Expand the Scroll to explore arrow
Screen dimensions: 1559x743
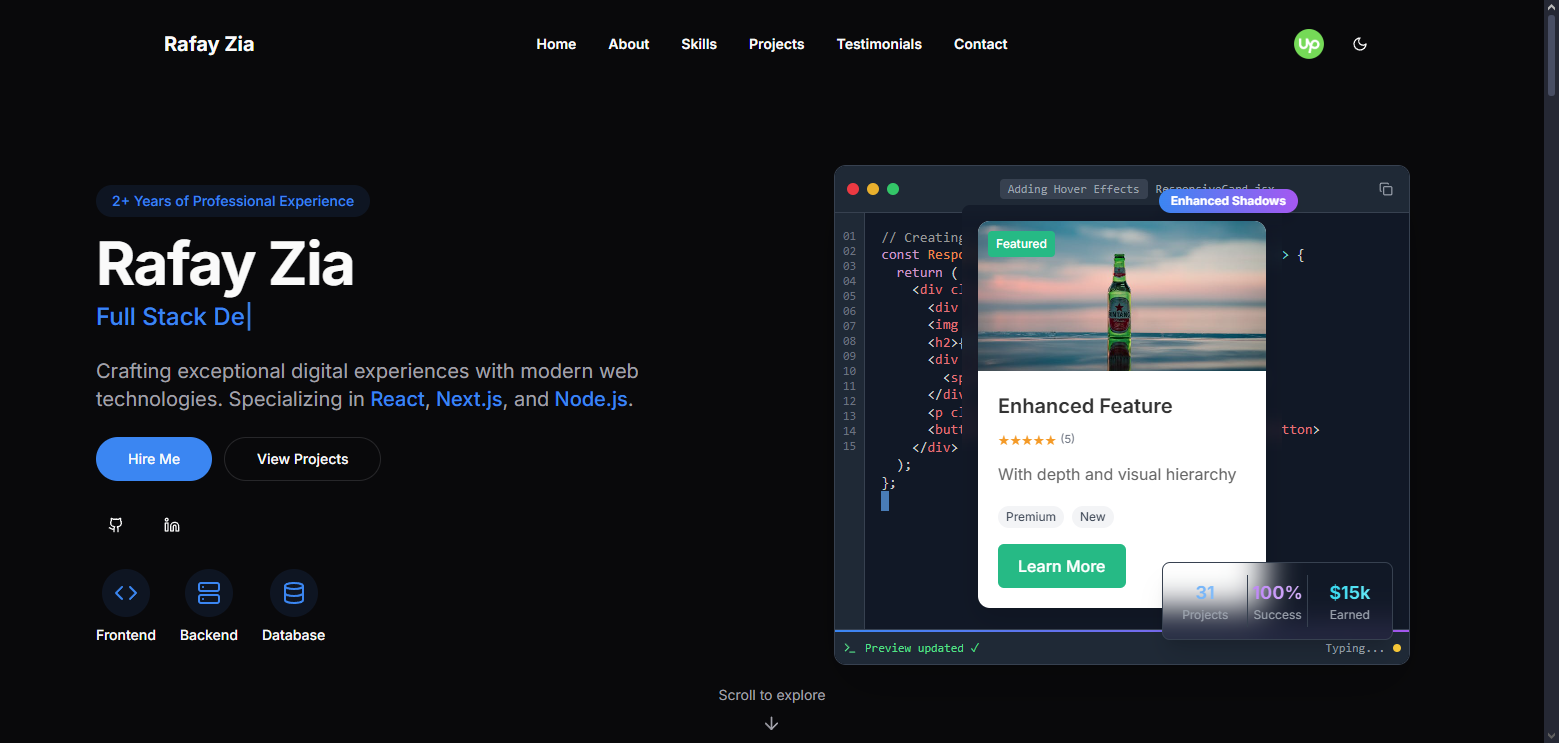pyautogui.click(x=771, y=722)
